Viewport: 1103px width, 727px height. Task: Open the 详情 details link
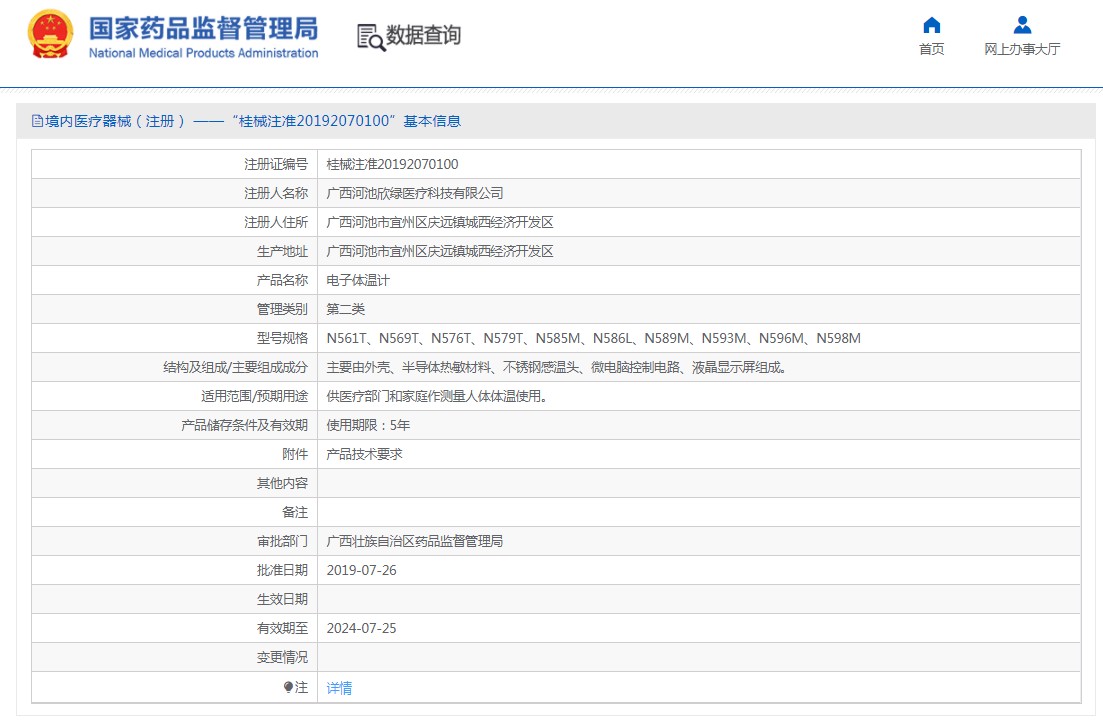click(x=338, y=687)
